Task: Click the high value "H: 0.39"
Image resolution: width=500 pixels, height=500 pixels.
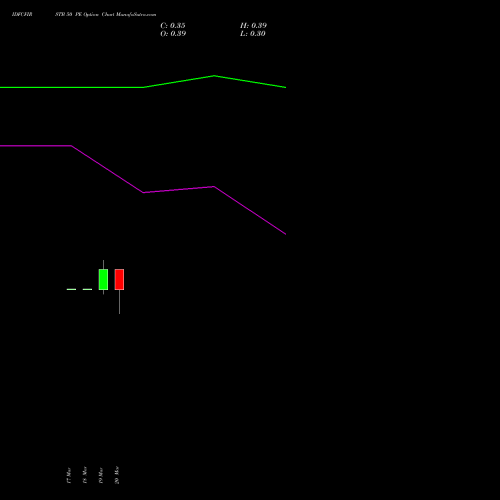Action: click(253, 26)
